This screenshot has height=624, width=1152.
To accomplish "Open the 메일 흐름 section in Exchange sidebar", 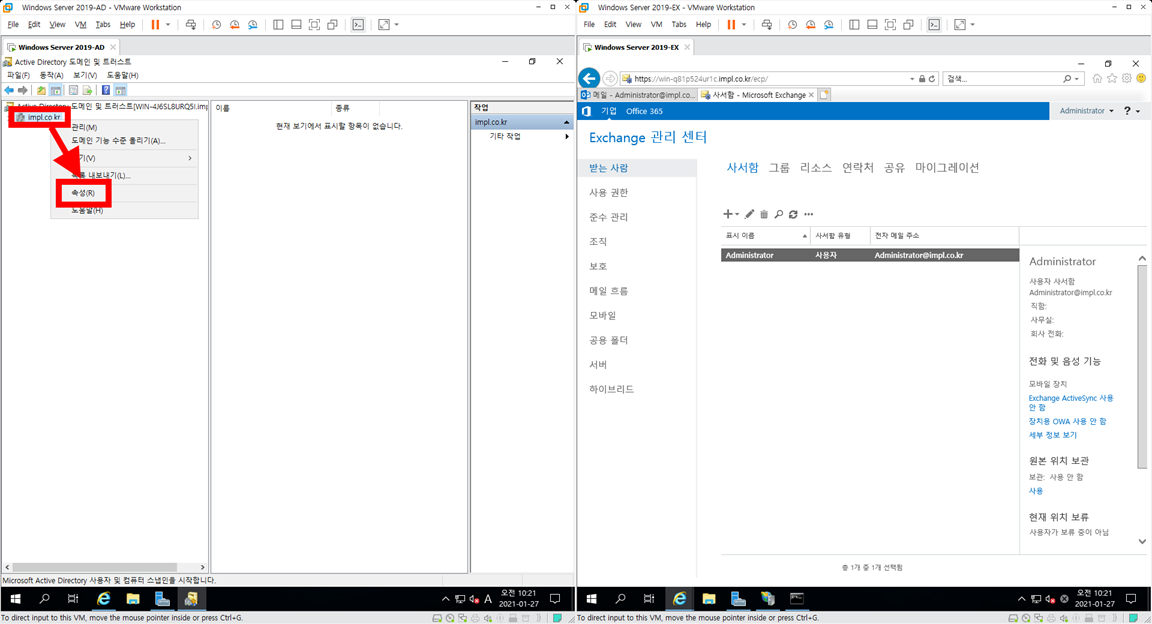I will click(x=608, y=291).
